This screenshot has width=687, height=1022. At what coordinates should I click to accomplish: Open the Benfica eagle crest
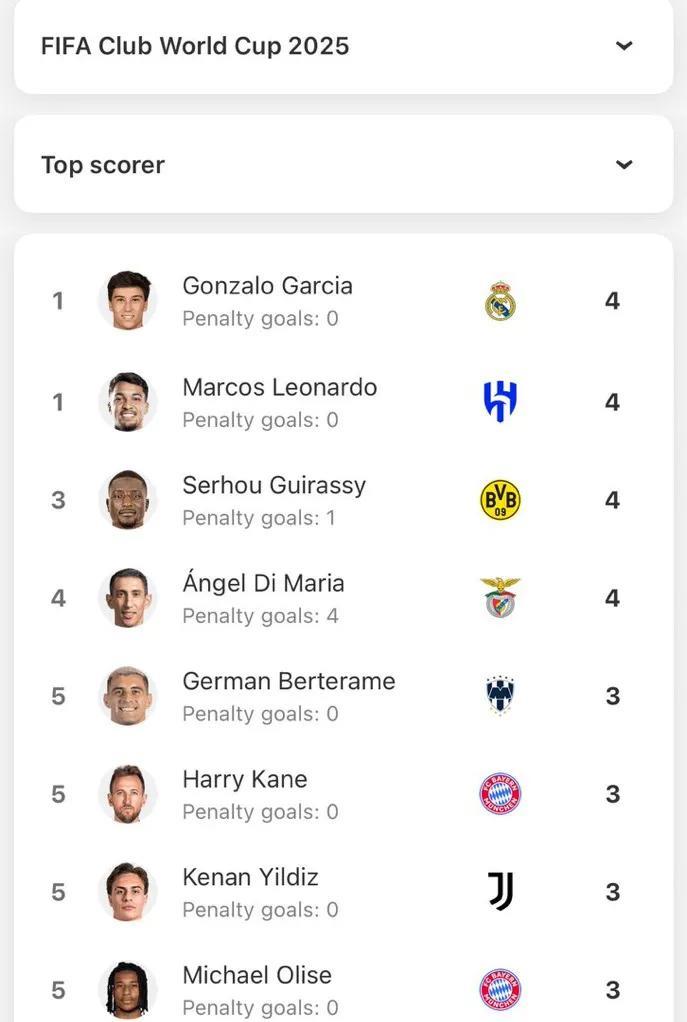click(x=500, y=597)
